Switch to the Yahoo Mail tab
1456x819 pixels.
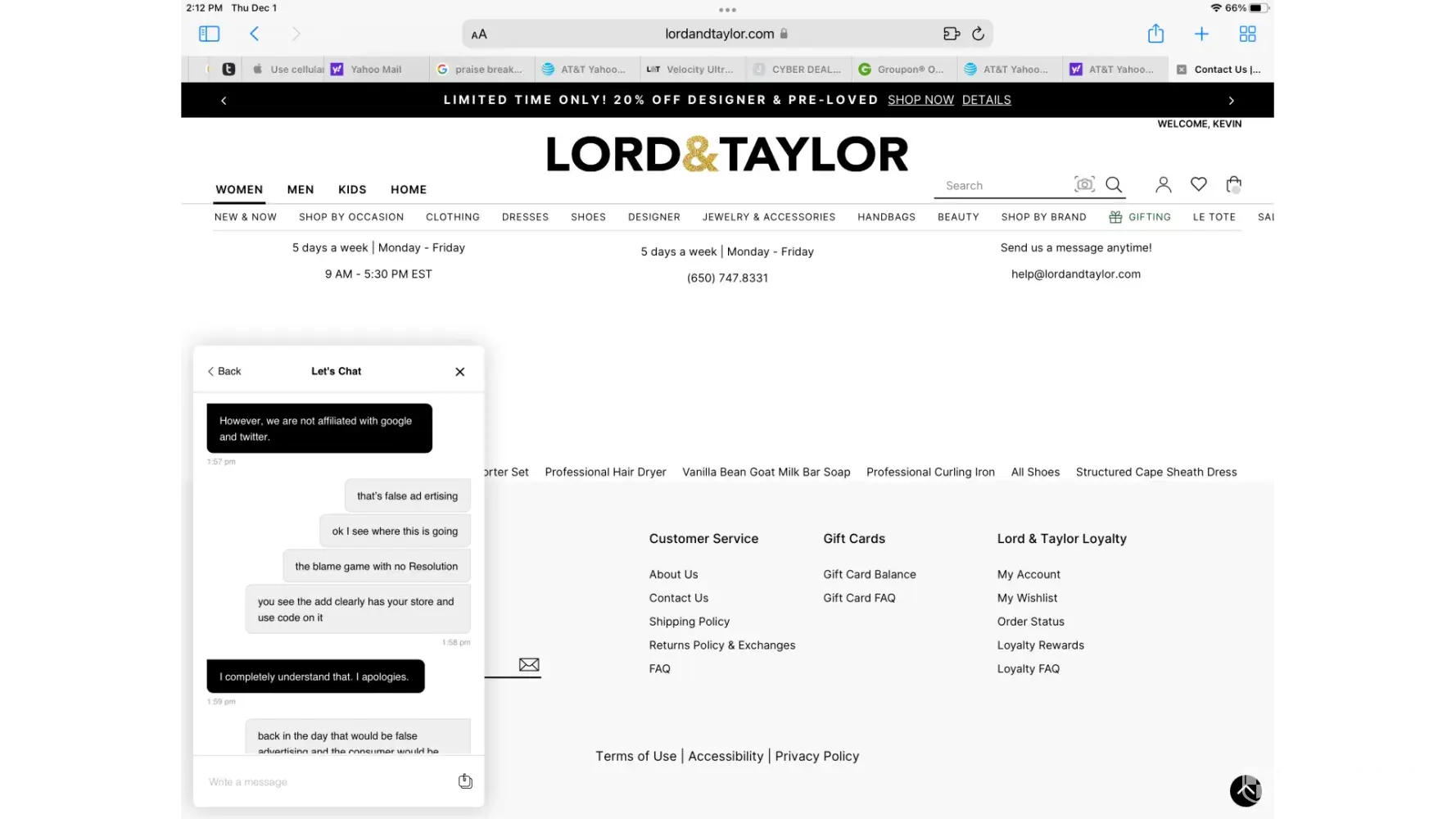[376, 70]
